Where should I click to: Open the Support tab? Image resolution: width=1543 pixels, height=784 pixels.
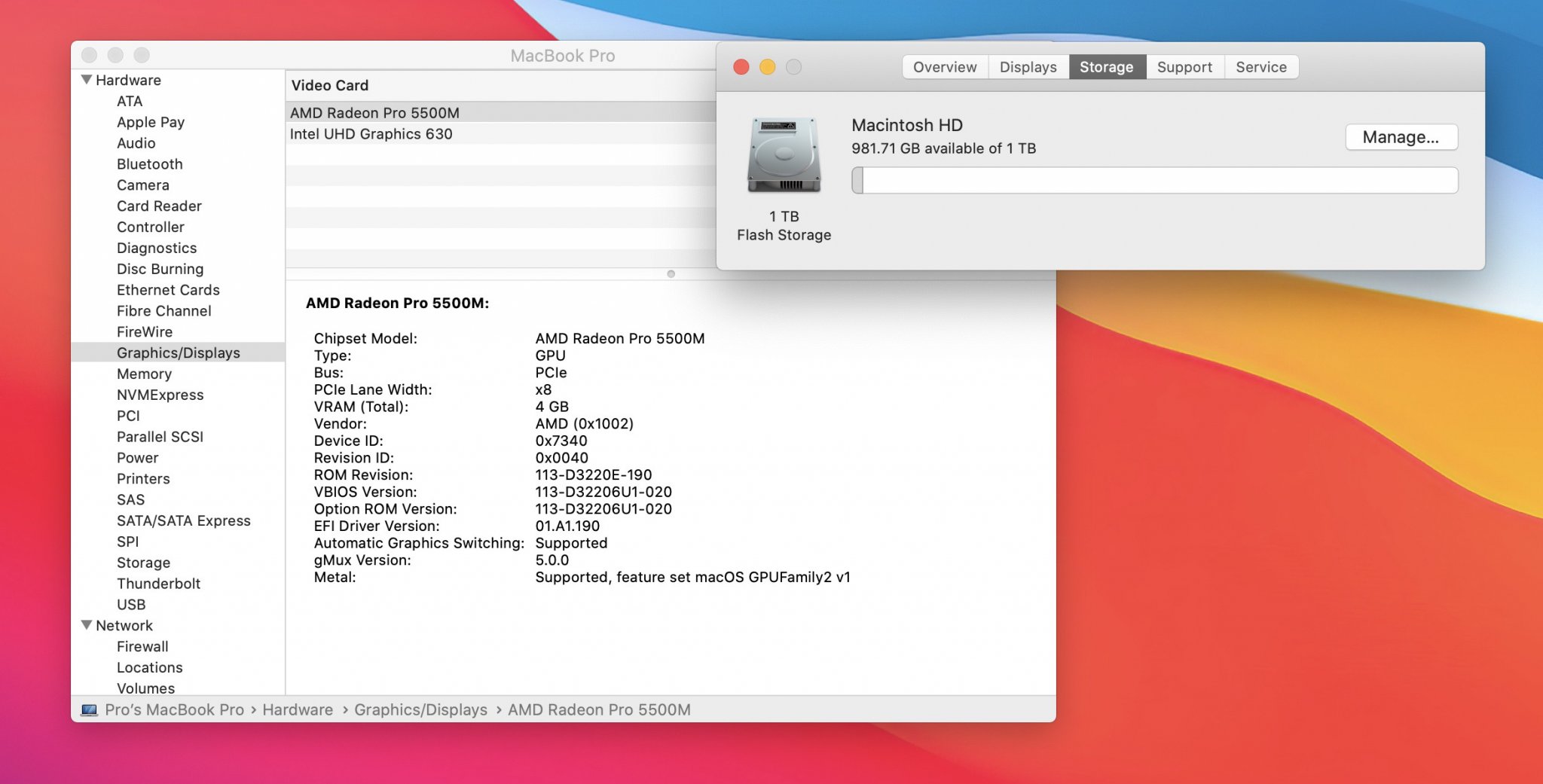tap(1184, 67)
